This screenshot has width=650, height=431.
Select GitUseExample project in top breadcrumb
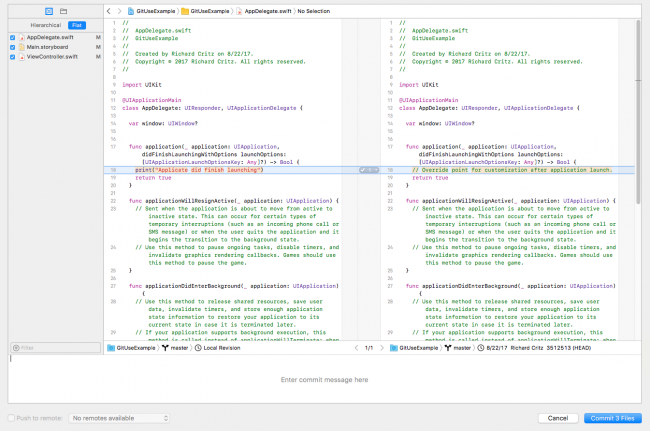pyautogui.click(x=151, y=11)
